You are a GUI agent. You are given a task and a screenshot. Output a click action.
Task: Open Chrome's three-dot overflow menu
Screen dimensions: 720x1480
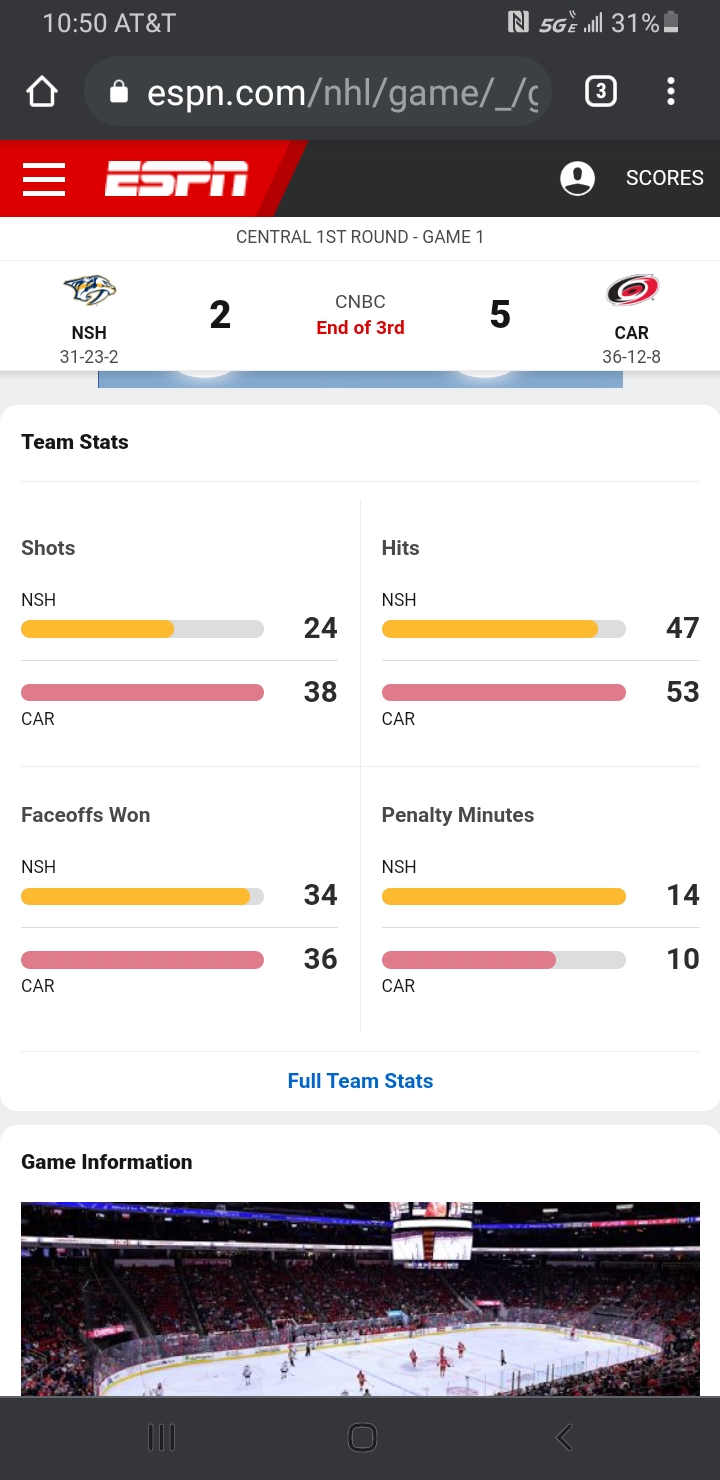(x=671, y=93)
